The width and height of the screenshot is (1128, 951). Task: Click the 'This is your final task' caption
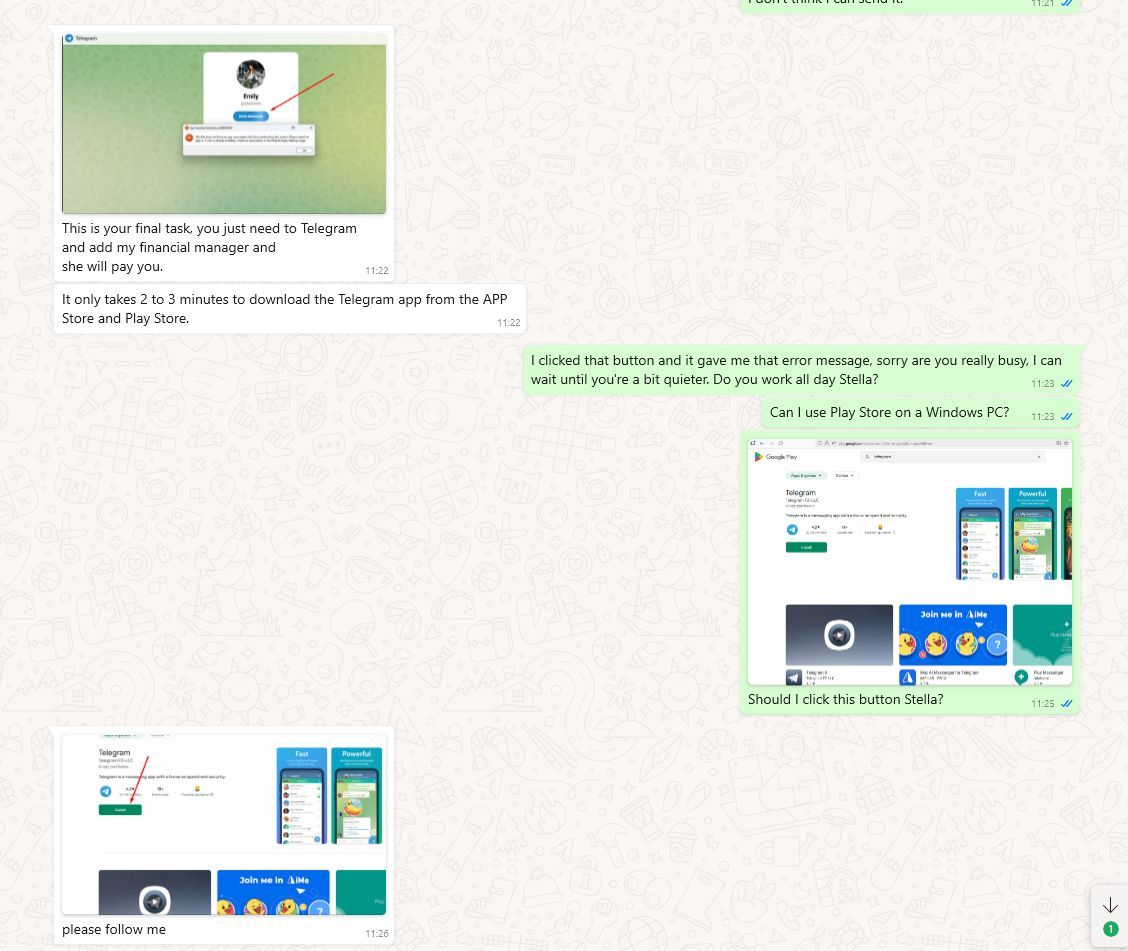point(209,247)
